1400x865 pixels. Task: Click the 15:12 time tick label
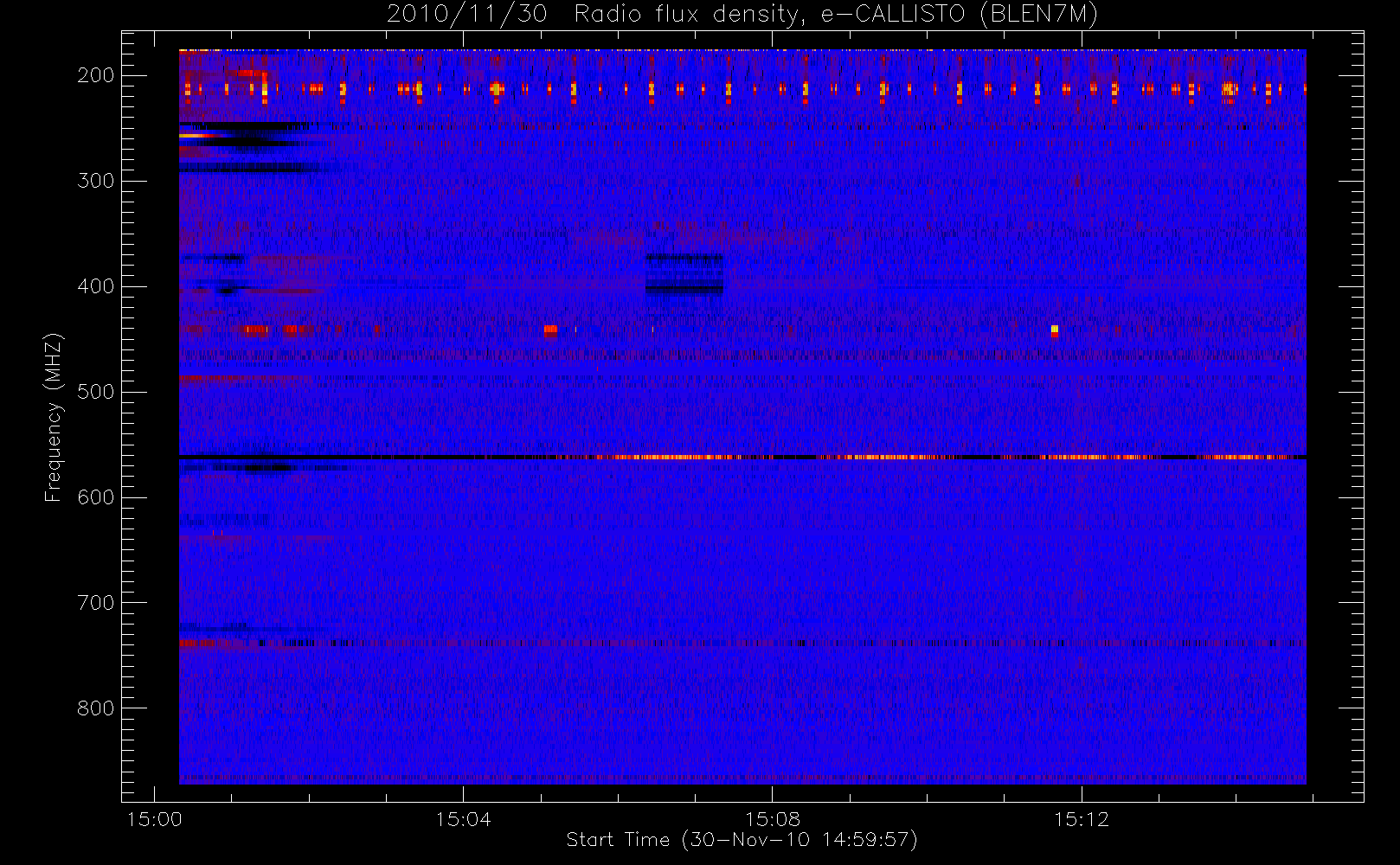point(1081,819)
